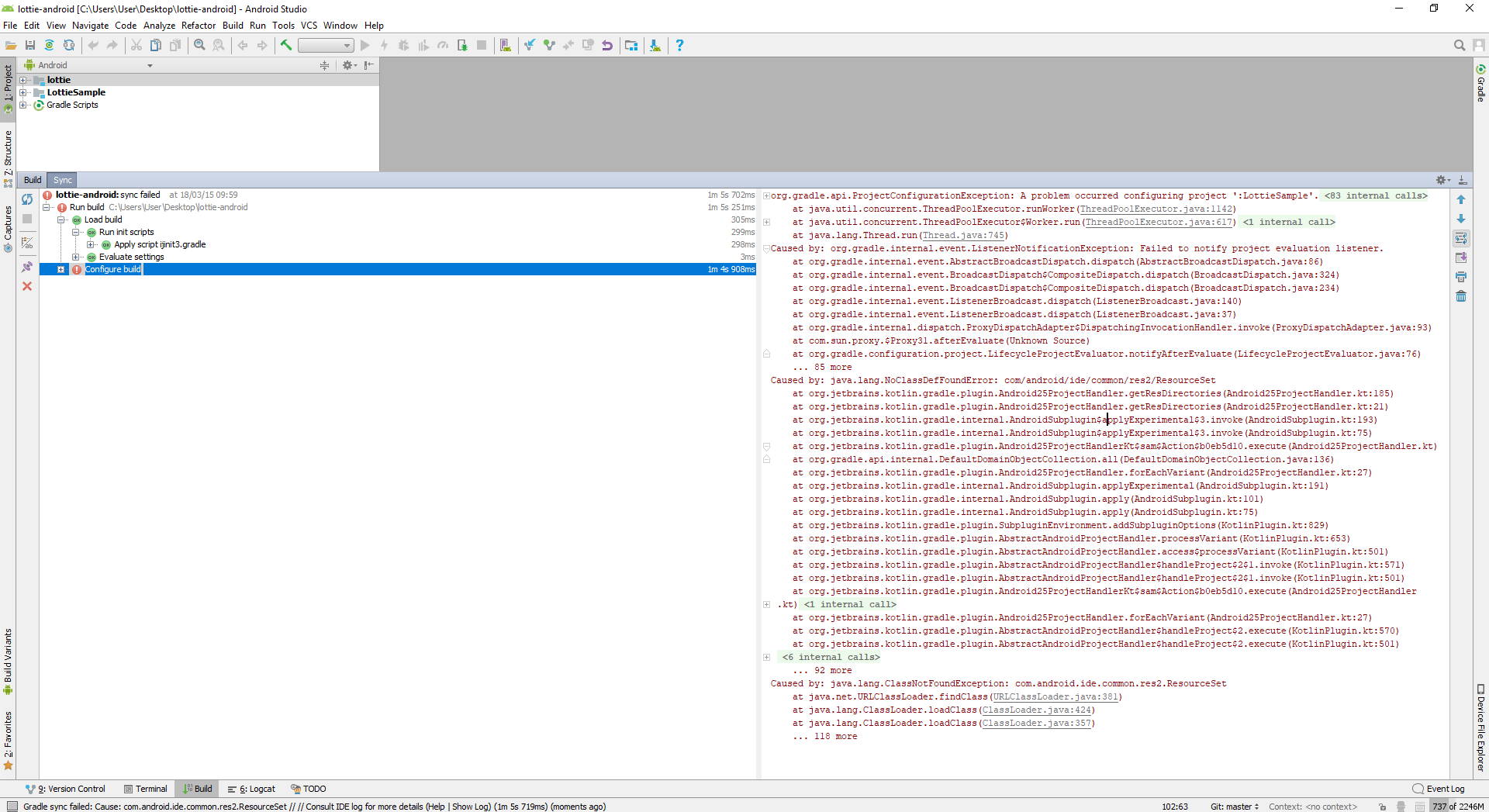Screen dimensions: 1489x812
Task: Open the Event Log button
Action: (x=1439, y=789)
